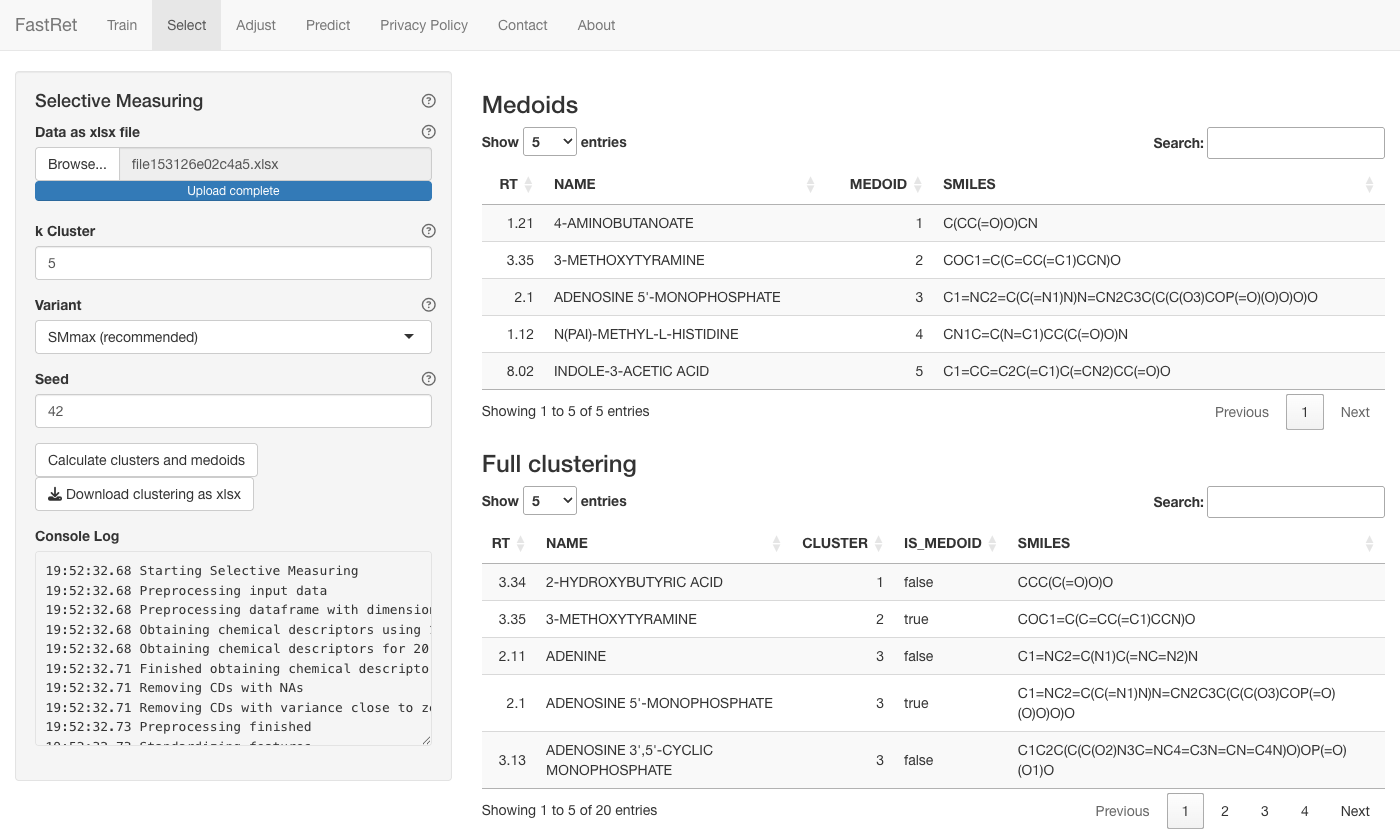Go to Contact page
The image size is (1400, 829).
coord(522,25)
